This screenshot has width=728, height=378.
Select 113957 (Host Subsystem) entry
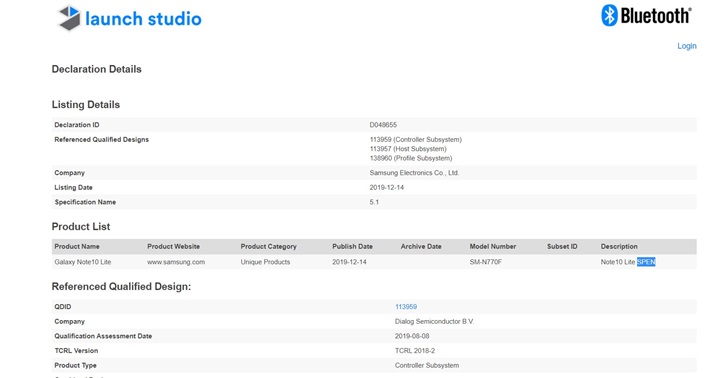[408, 149]
